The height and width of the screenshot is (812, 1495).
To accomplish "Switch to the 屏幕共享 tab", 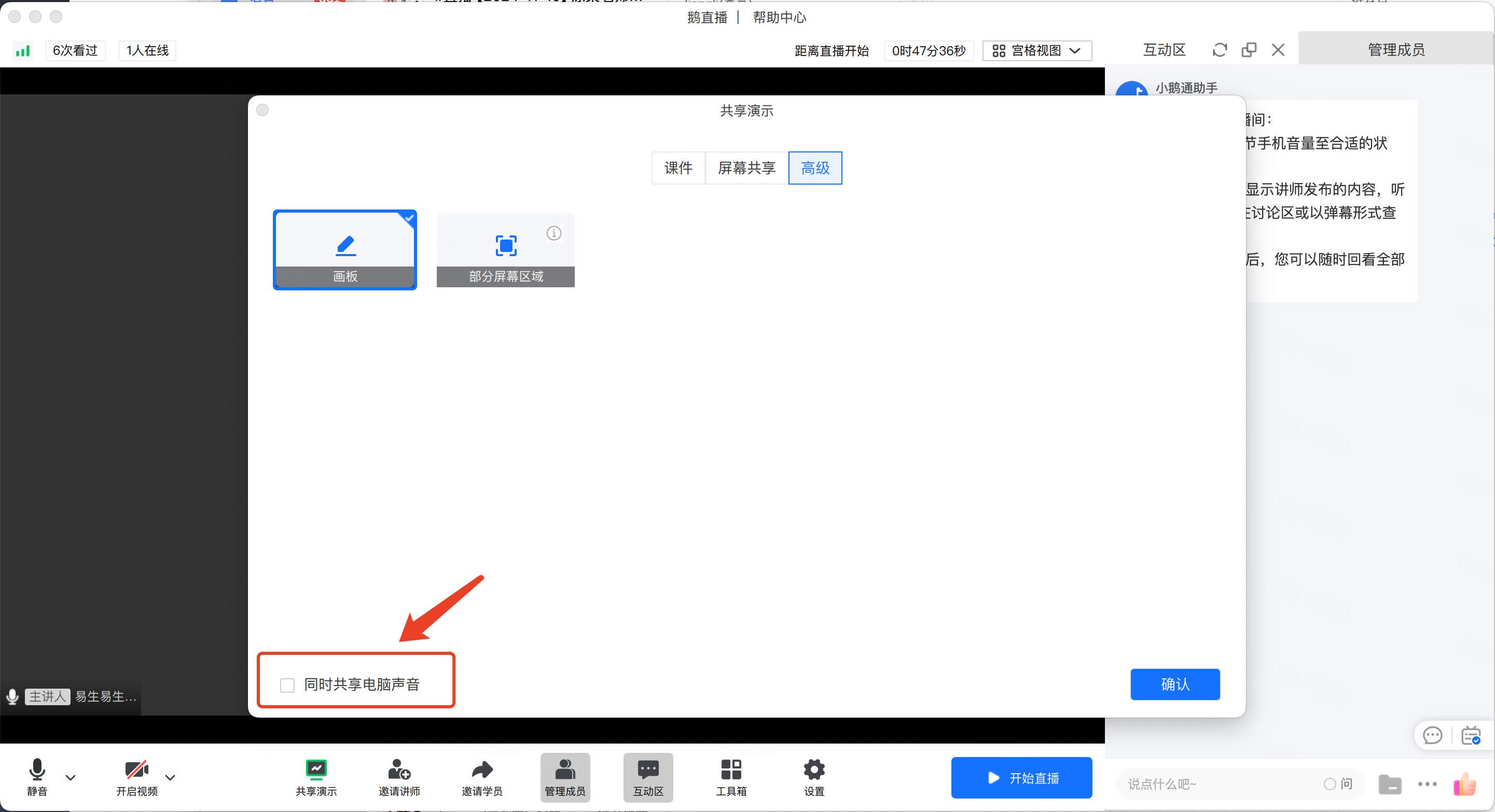I will click(x=747, y=168).
